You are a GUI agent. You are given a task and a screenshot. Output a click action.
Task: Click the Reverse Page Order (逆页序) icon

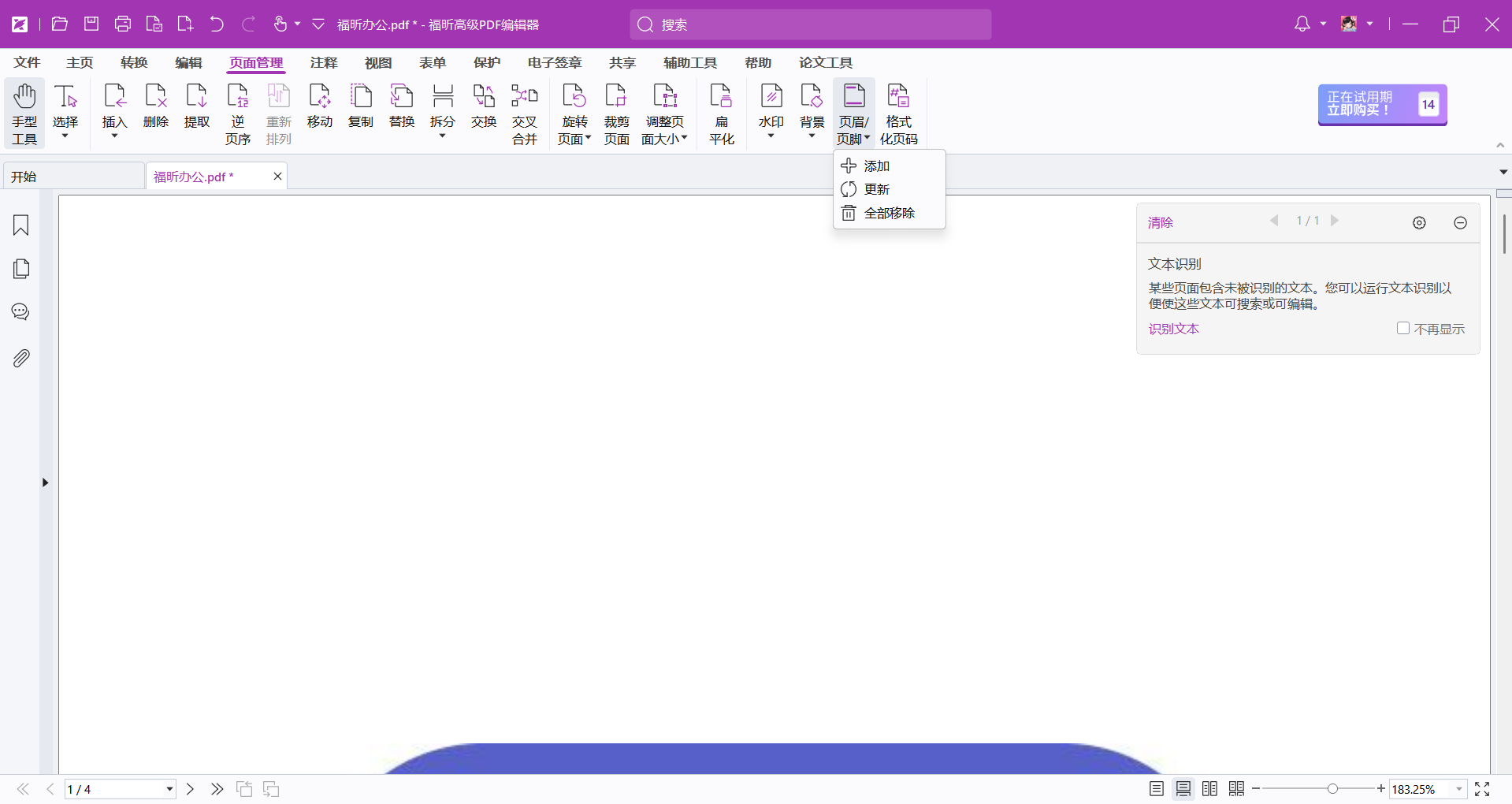[237, 114]
